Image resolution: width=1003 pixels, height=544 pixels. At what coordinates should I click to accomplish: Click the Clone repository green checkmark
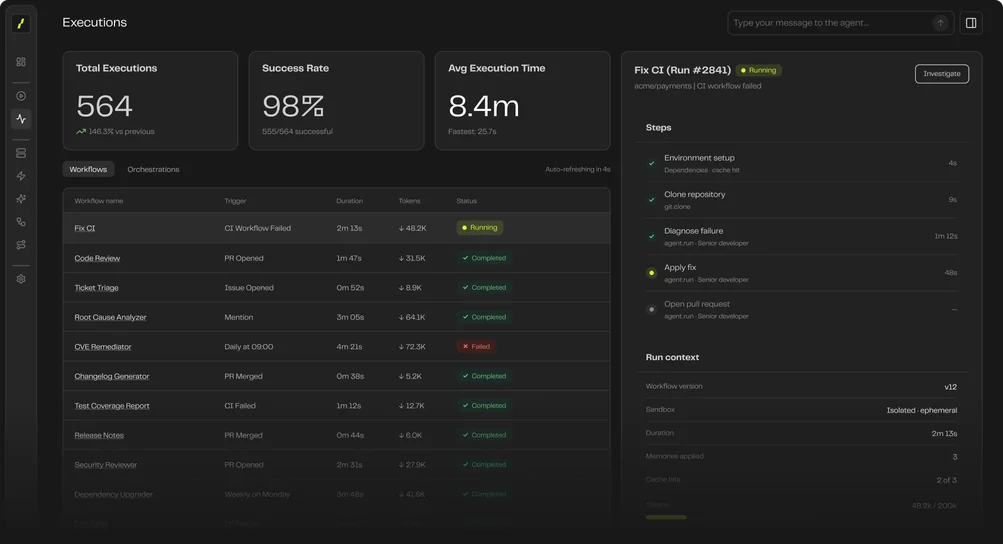651,200
